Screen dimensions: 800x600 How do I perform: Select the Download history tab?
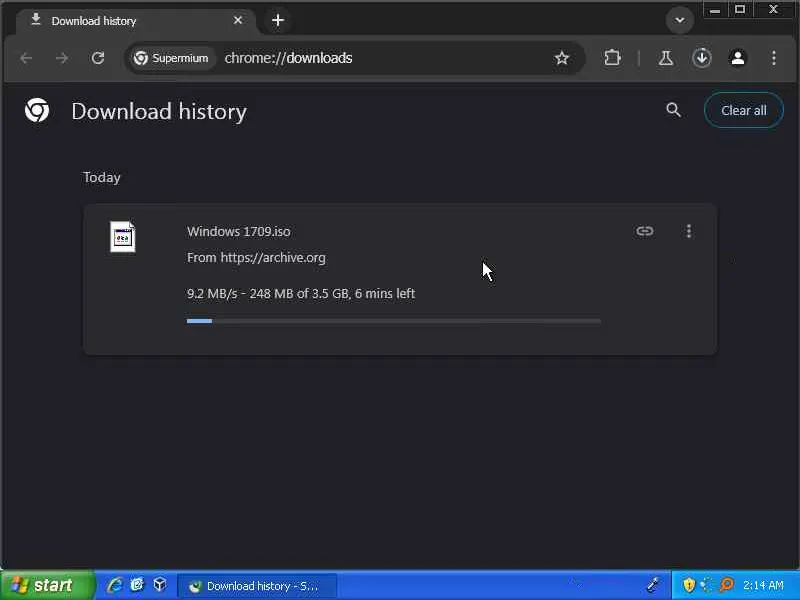point(136,21)
